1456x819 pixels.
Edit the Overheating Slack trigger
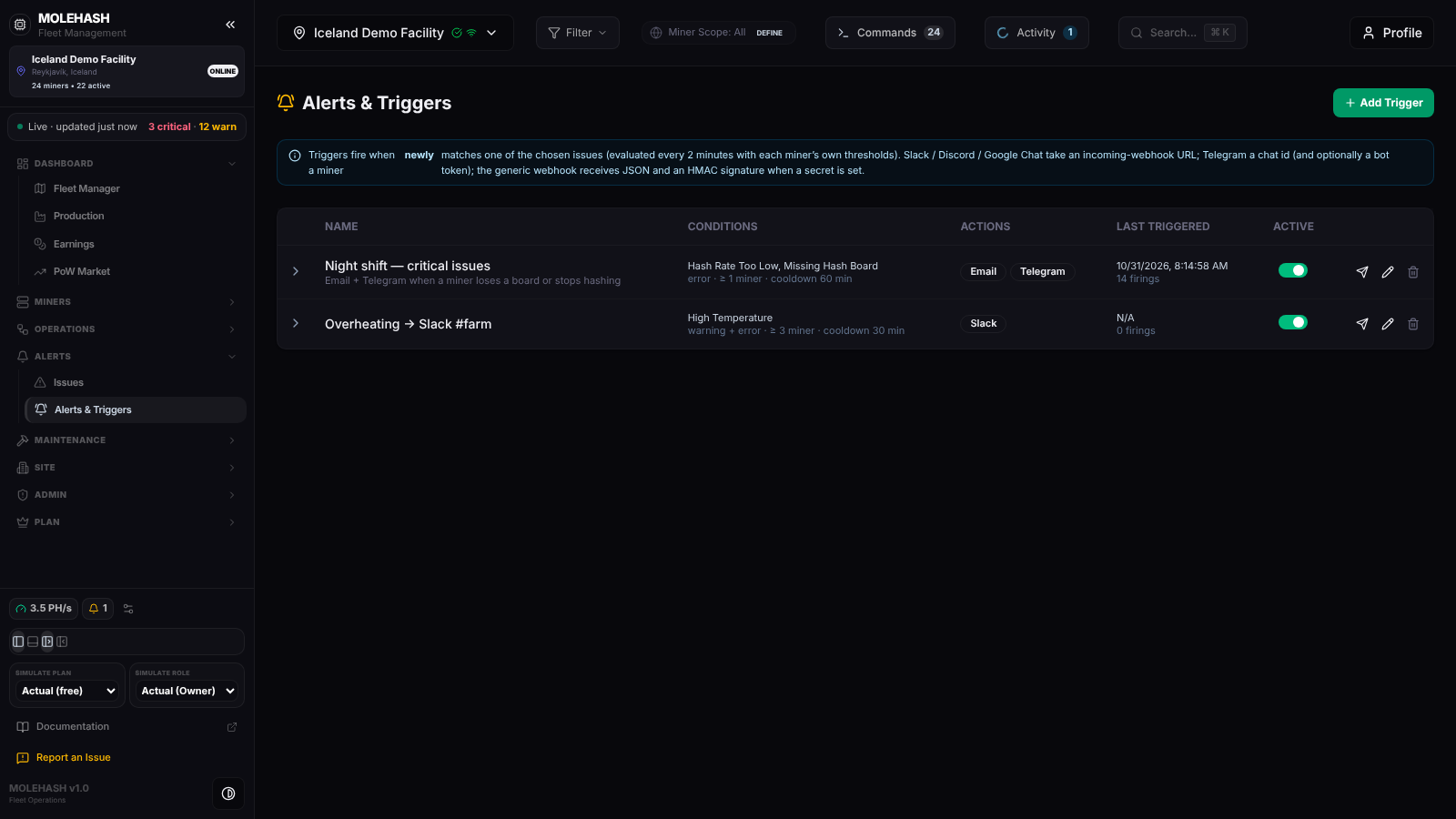click(1388, 324)
